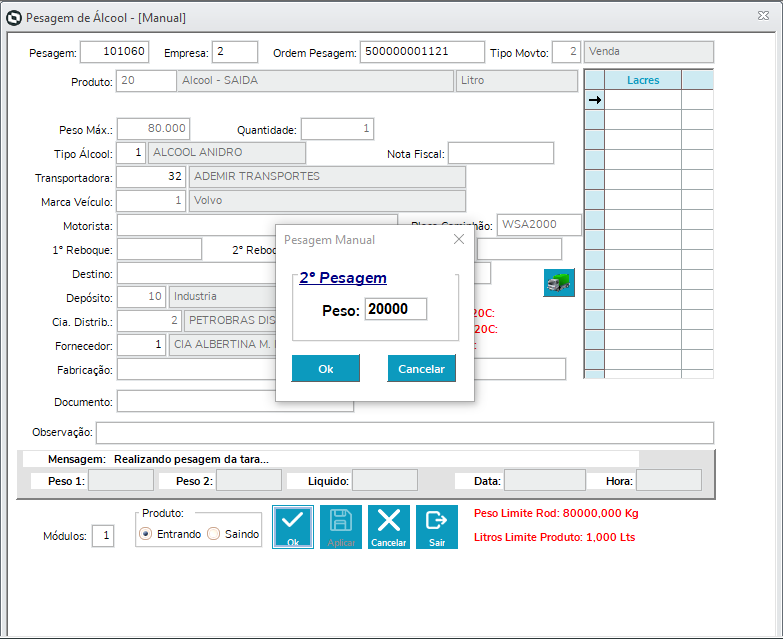This screenshot has height=639, width=783.
Task: Click the Alcool - SAIDA product description
Action: pyautogui.click(x=315, y=81)
